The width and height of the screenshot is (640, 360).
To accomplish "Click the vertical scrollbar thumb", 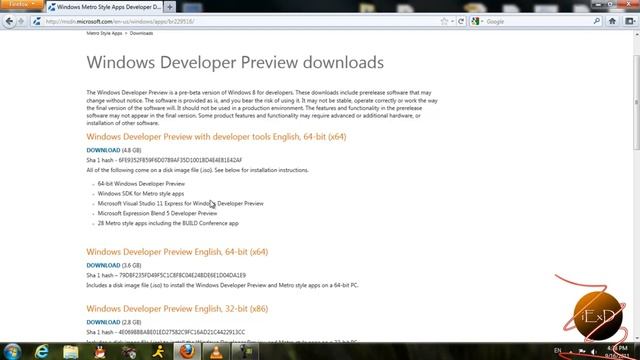I will click(636, 102).
